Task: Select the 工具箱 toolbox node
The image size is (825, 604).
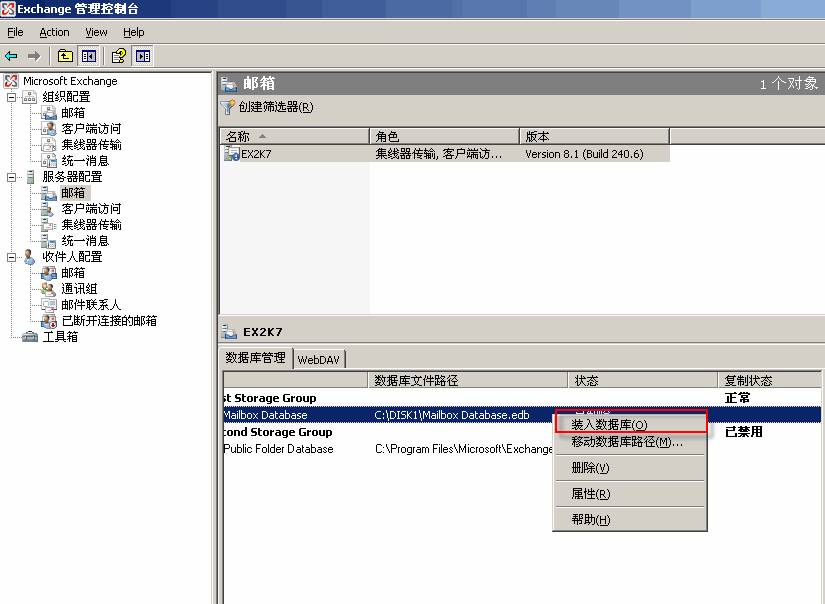Action: coord(60,337)
